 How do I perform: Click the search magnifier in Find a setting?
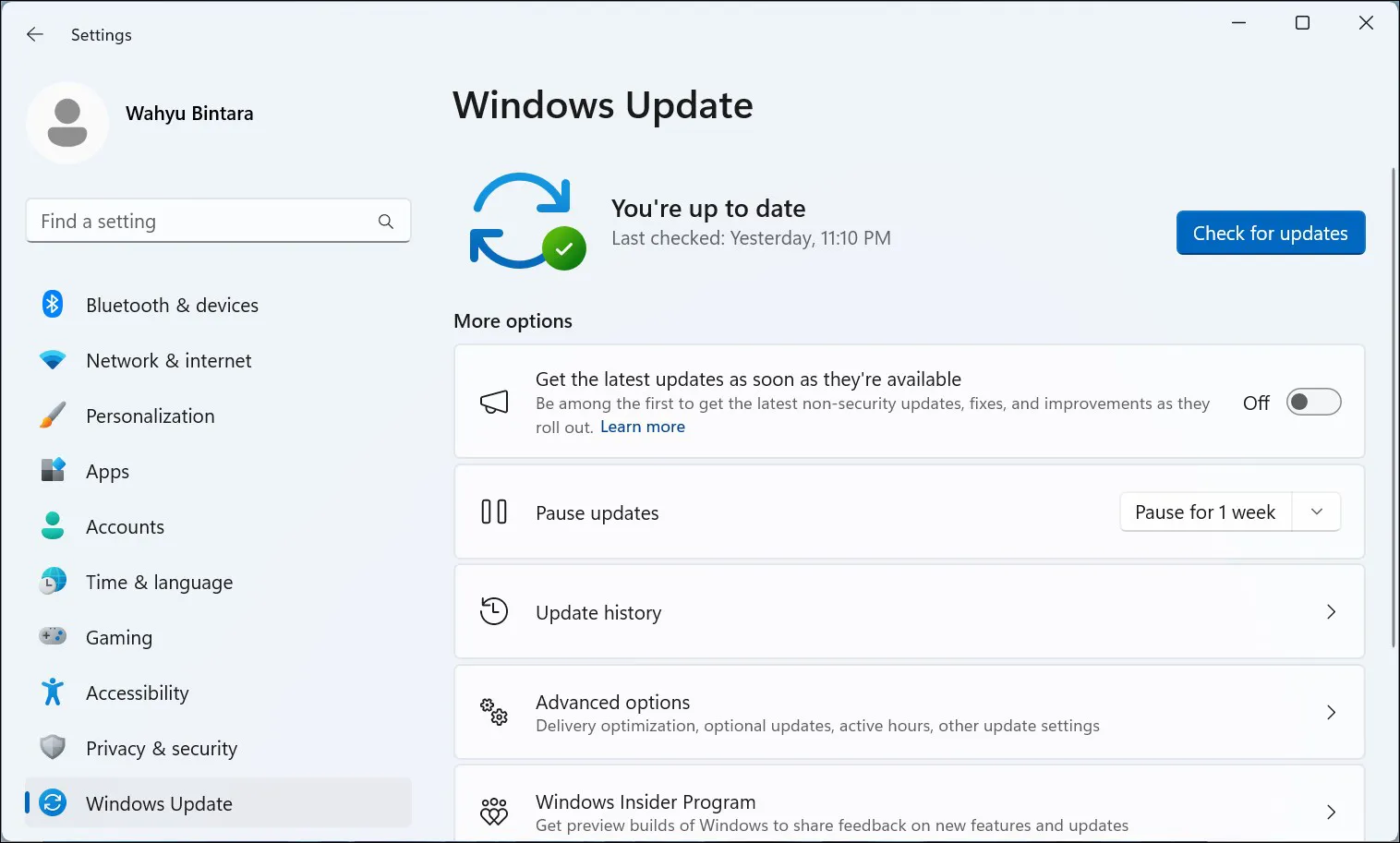click(385, 221)
